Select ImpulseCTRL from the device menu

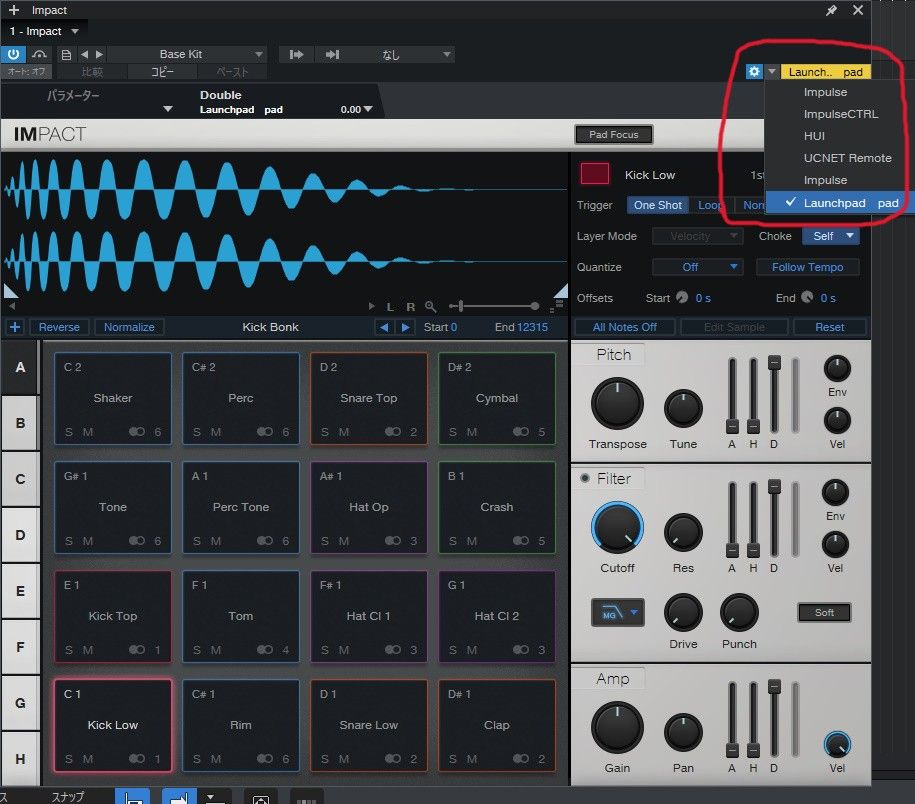point(840,114)
